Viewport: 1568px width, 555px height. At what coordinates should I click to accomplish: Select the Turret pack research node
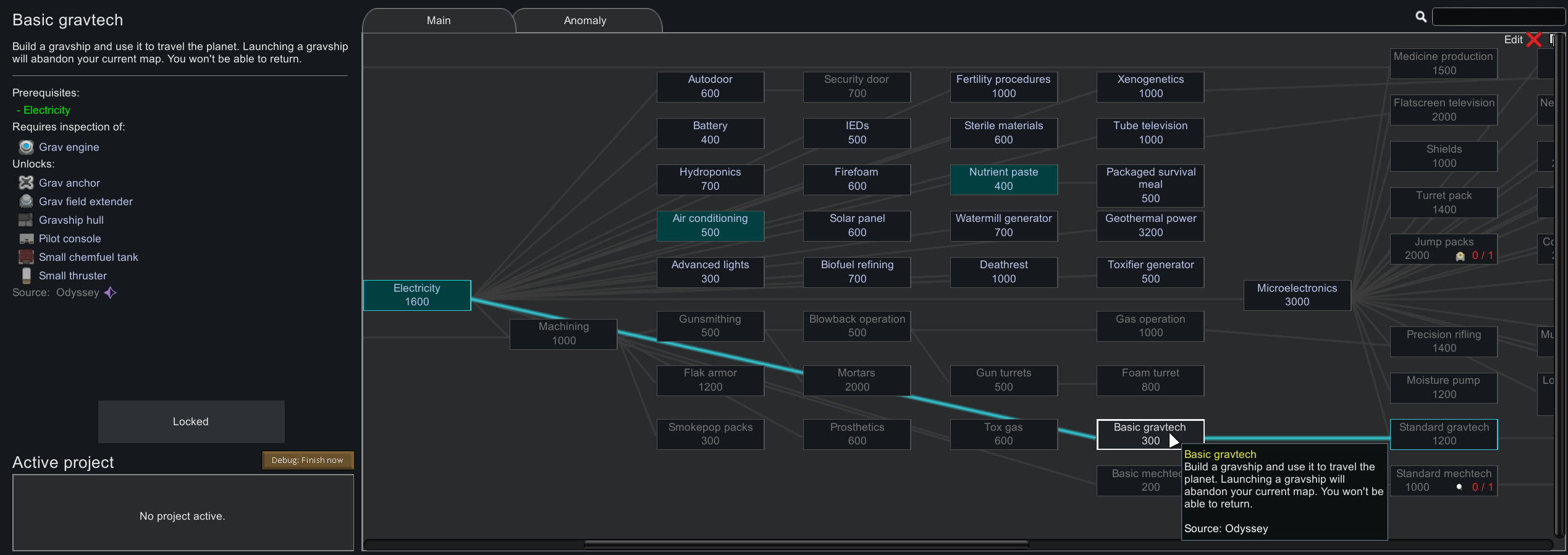[1444, 203]
